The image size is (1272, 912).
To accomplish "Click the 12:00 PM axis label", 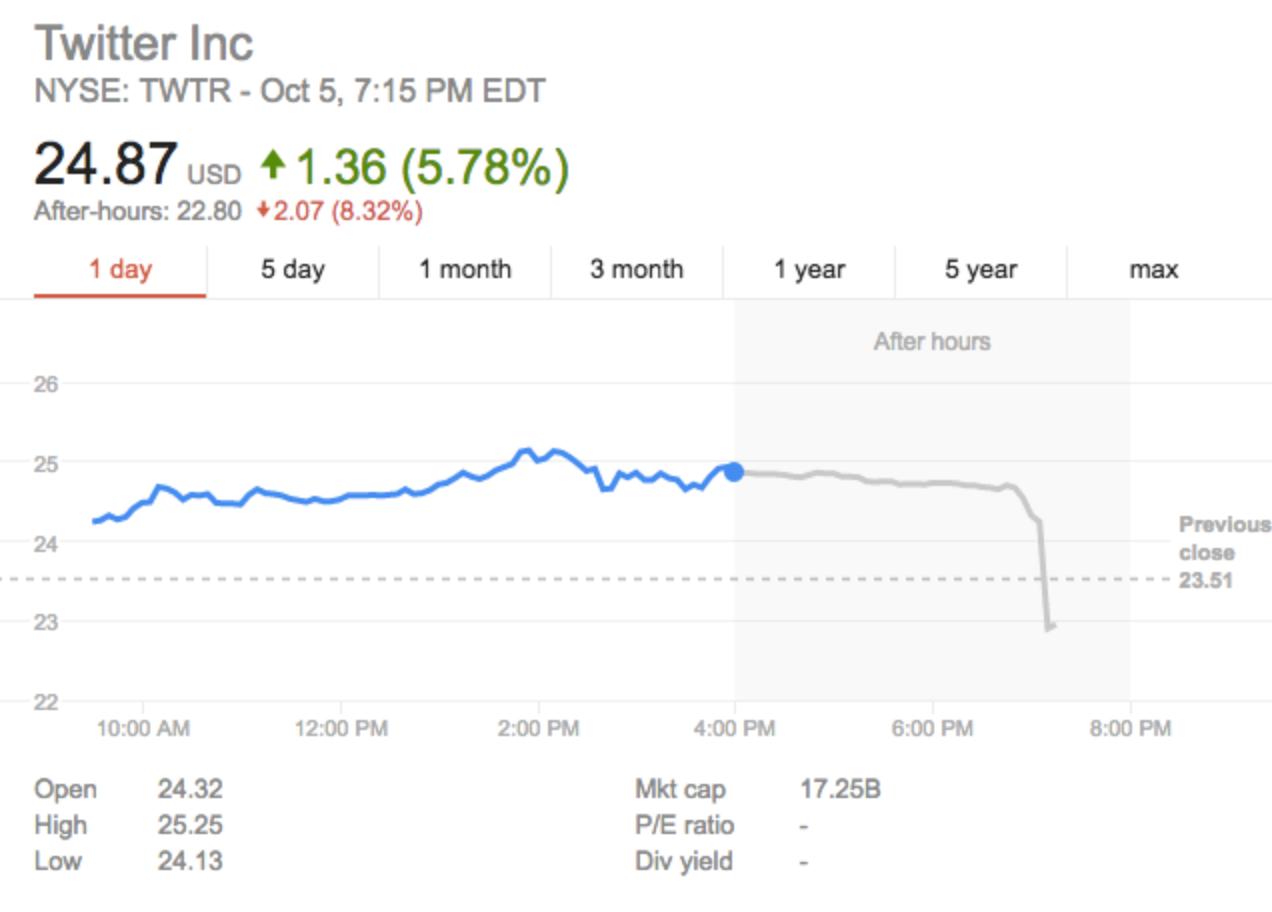I will coord(341,729).
